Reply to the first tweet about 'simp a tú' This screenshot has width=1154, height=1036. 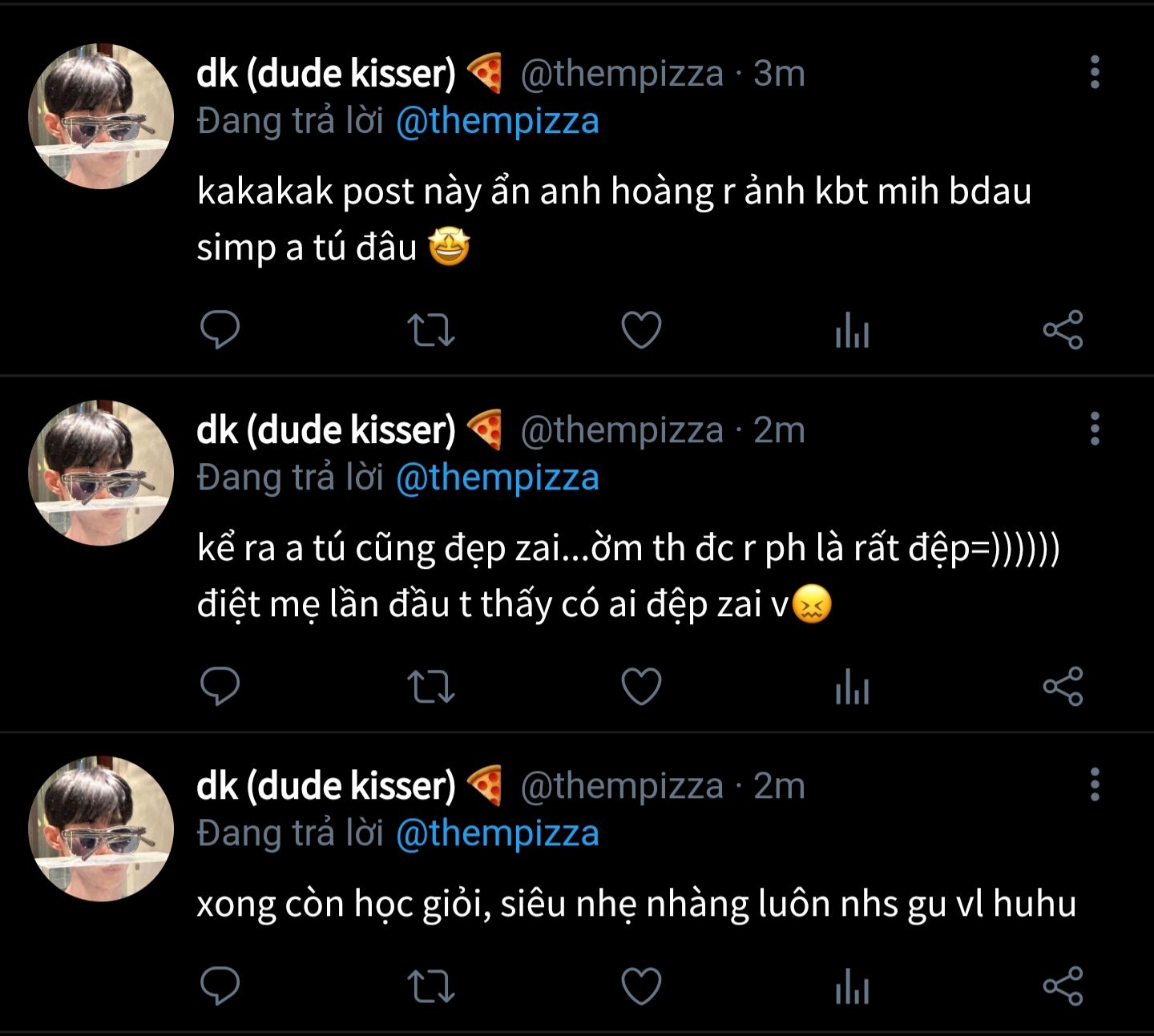(x=220, y=330)
